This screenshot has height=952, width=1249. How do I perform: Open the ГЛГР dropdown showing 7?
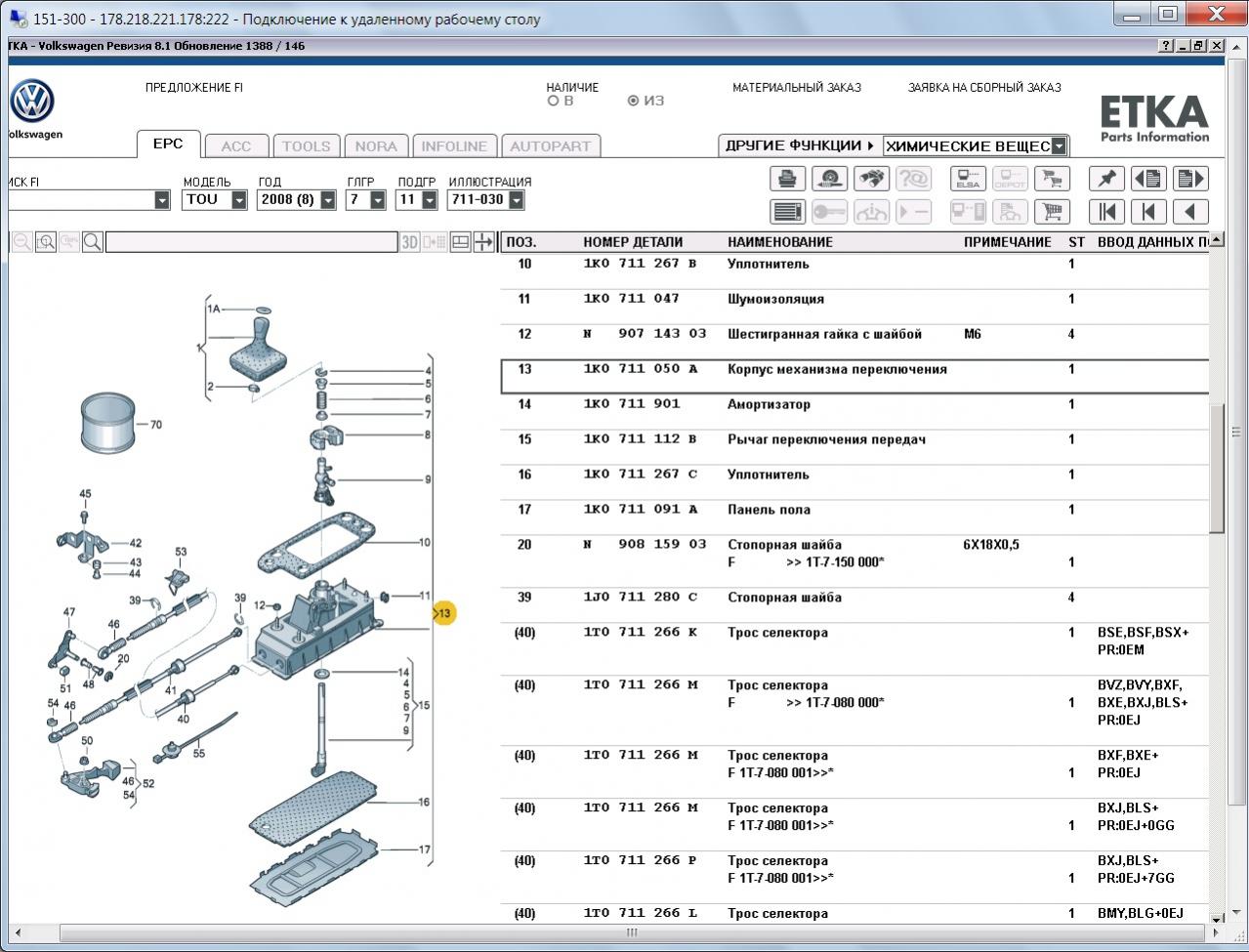click(x=378, y=200)
